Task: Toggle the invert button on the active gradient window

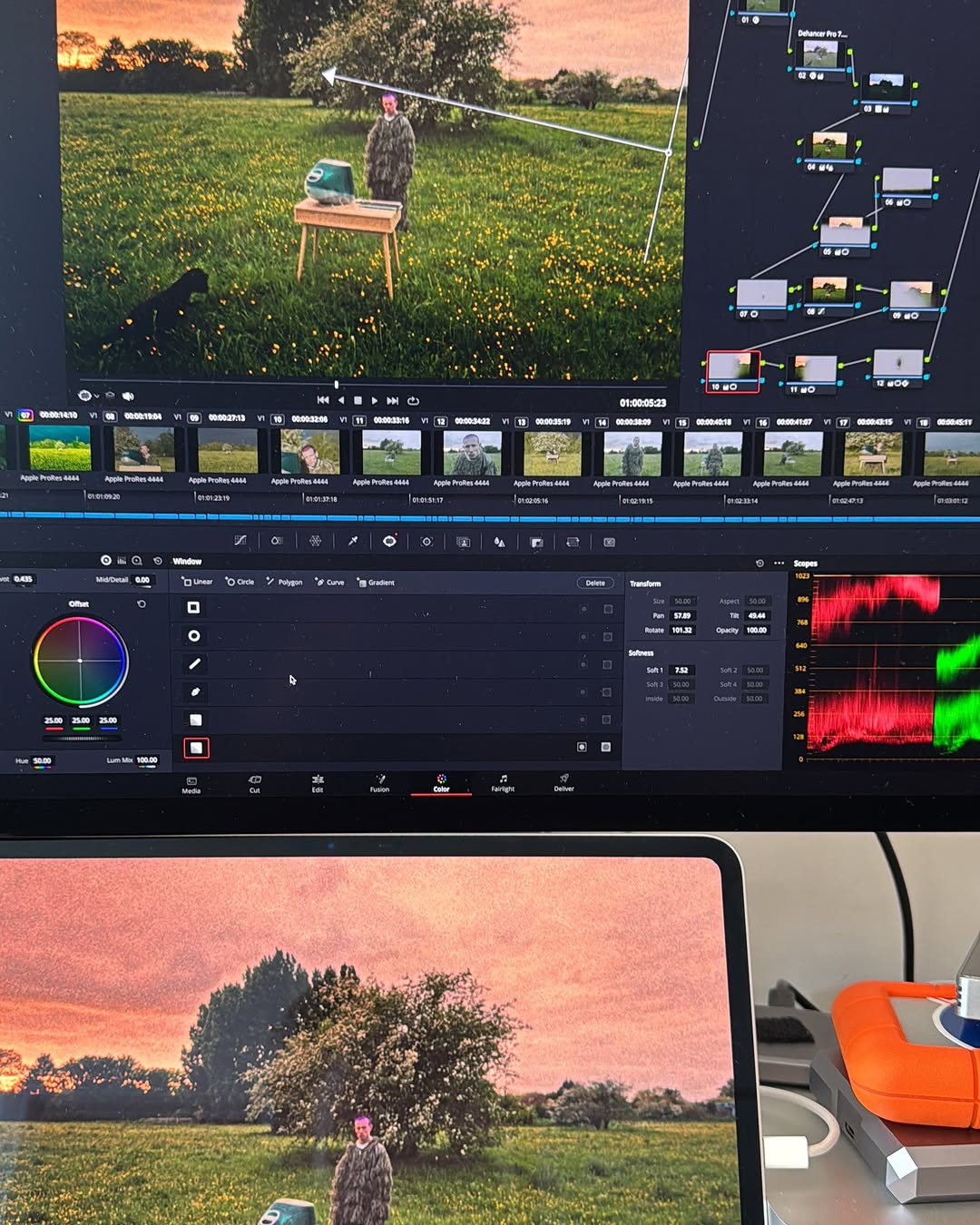Action: (582, 747)
